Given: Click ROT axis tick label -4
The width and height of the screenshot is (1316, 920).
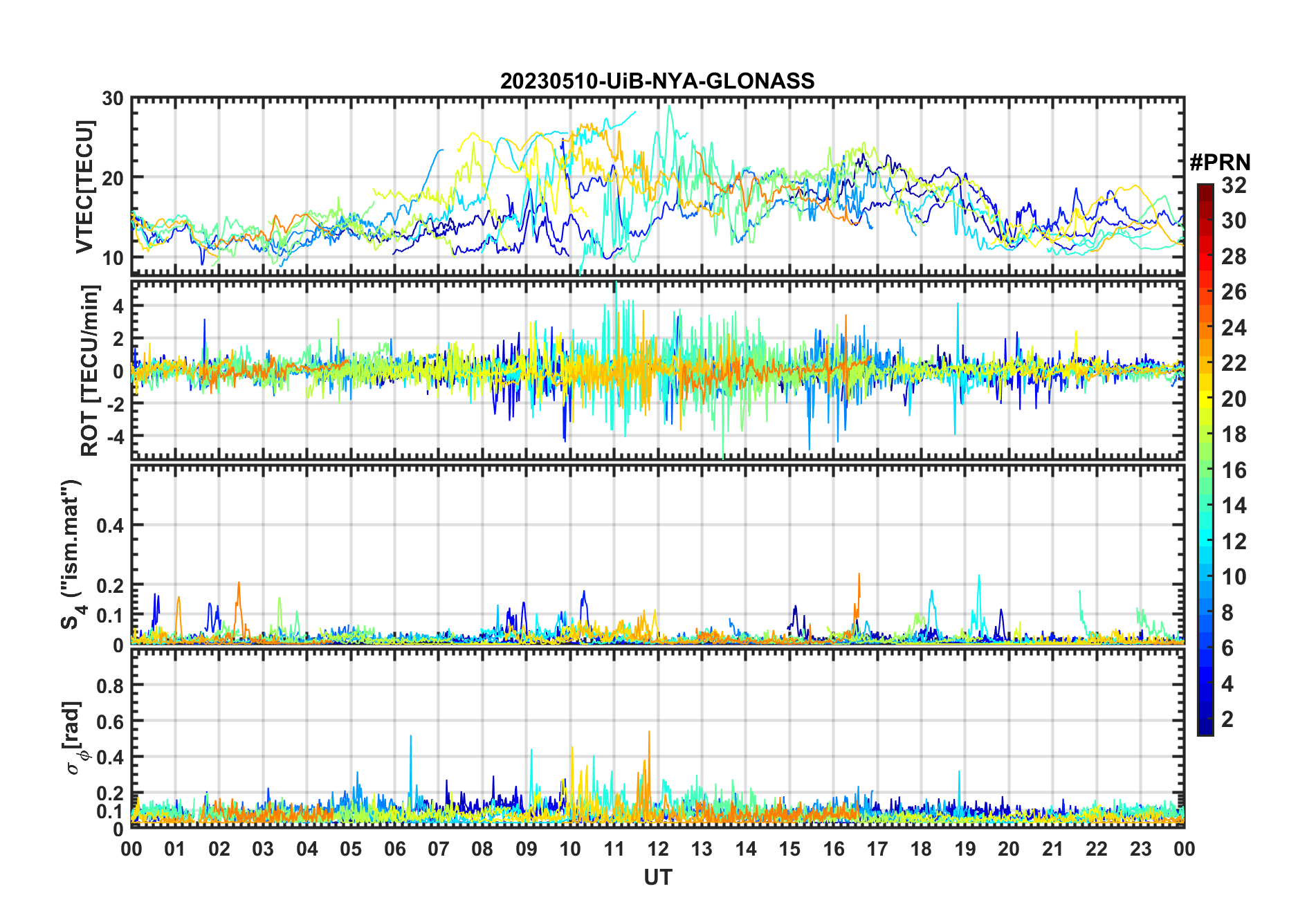Looking at the screenshot, I should point(116,437).
